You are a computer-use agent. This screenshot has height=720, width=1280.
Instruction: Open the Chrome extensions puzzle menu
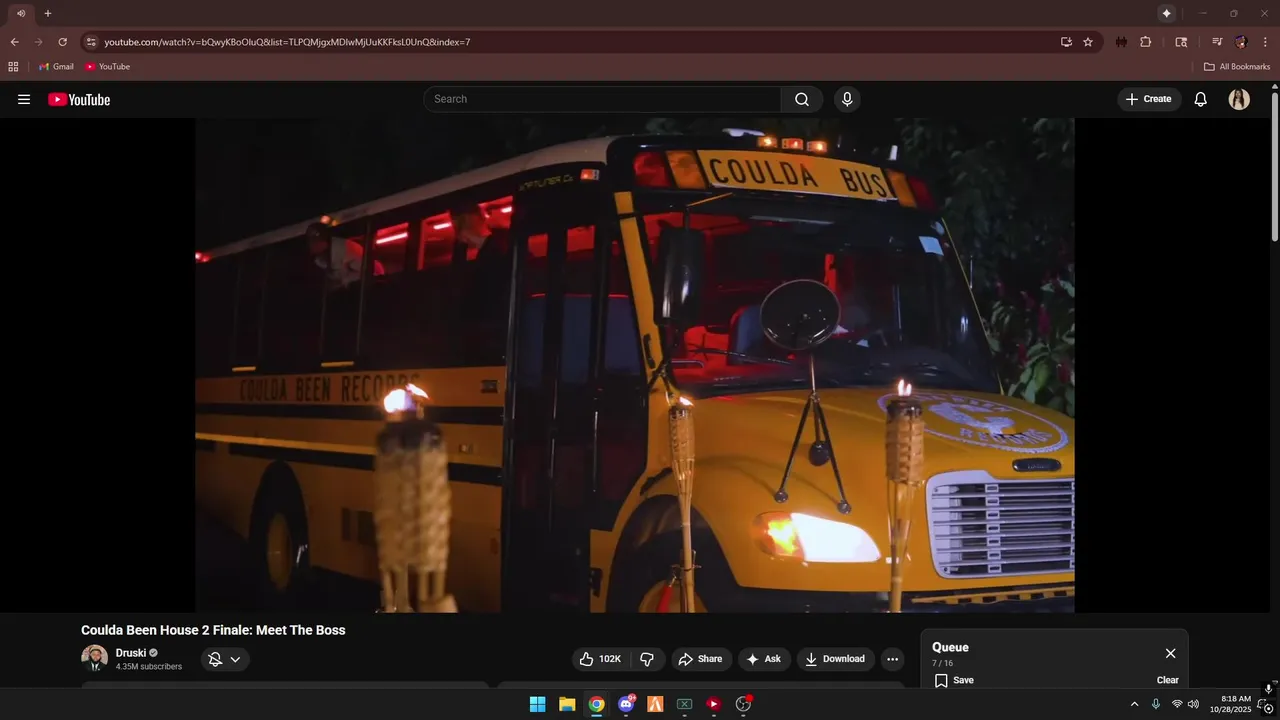point(1146,42)
